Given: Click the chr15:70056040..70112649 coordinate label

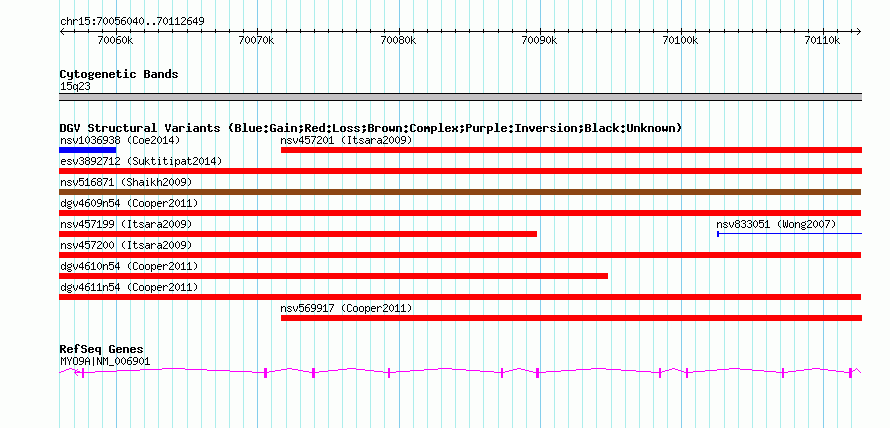Looking at the screenshot, I should point(132,22).
